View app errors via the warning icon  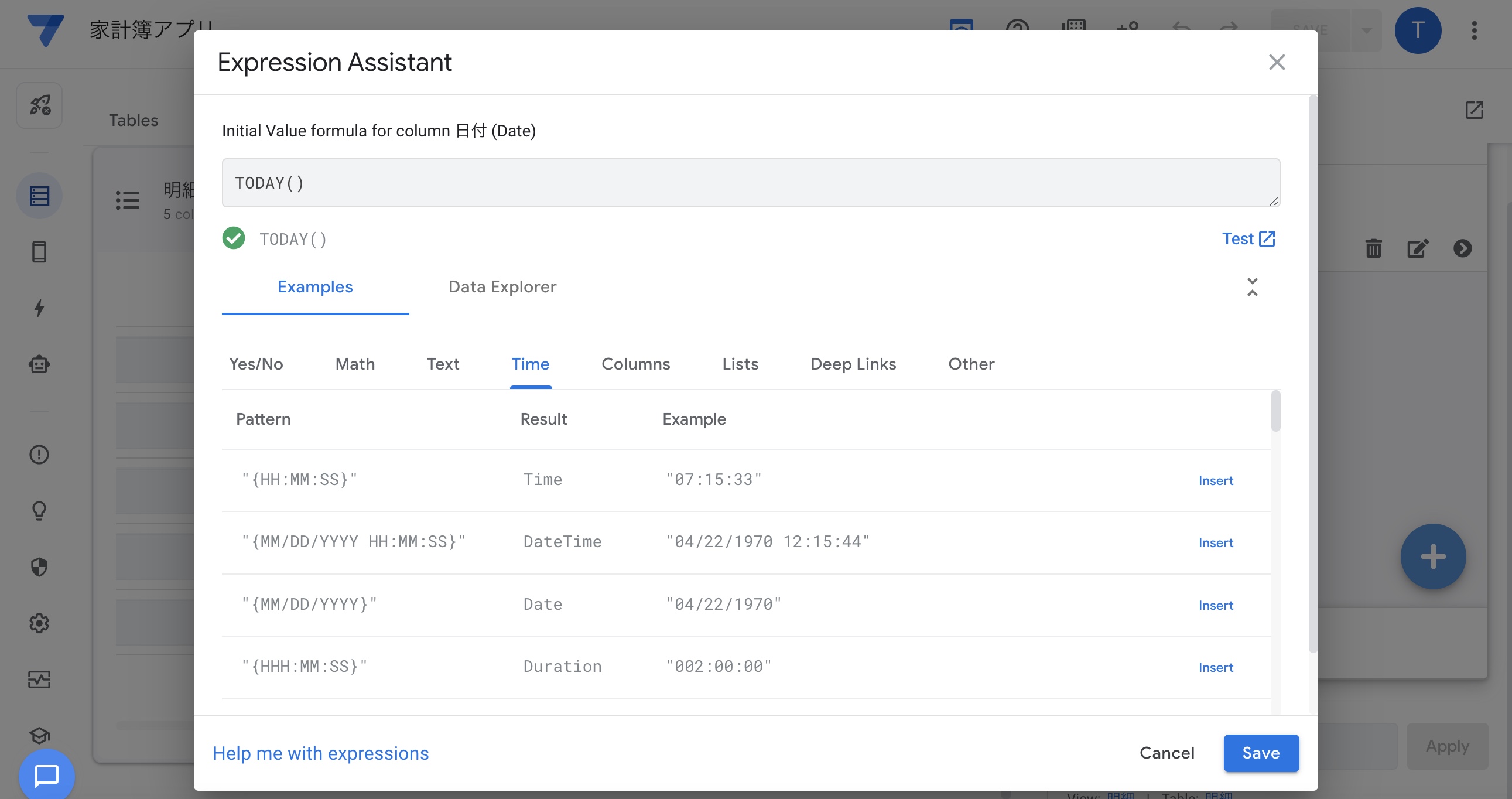click(39, 455)
